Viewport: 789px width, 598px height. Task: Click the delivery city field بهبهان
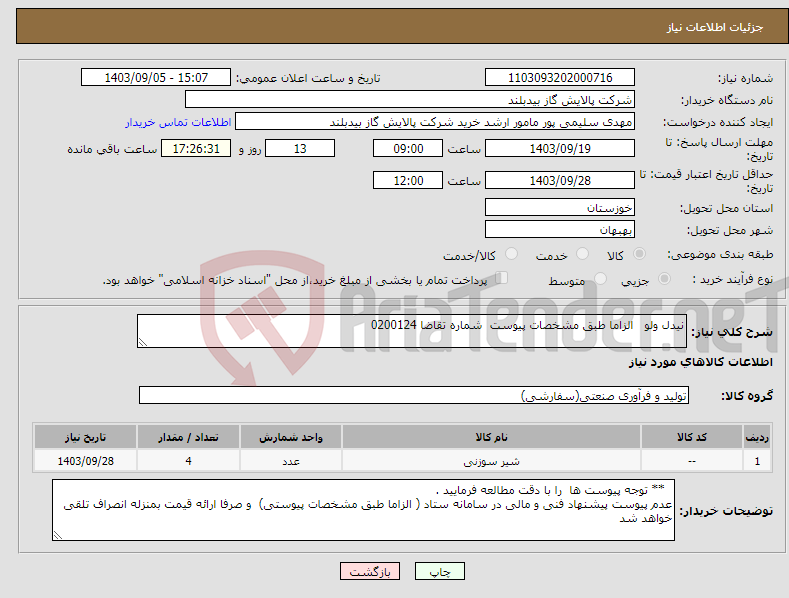(560, 230)
